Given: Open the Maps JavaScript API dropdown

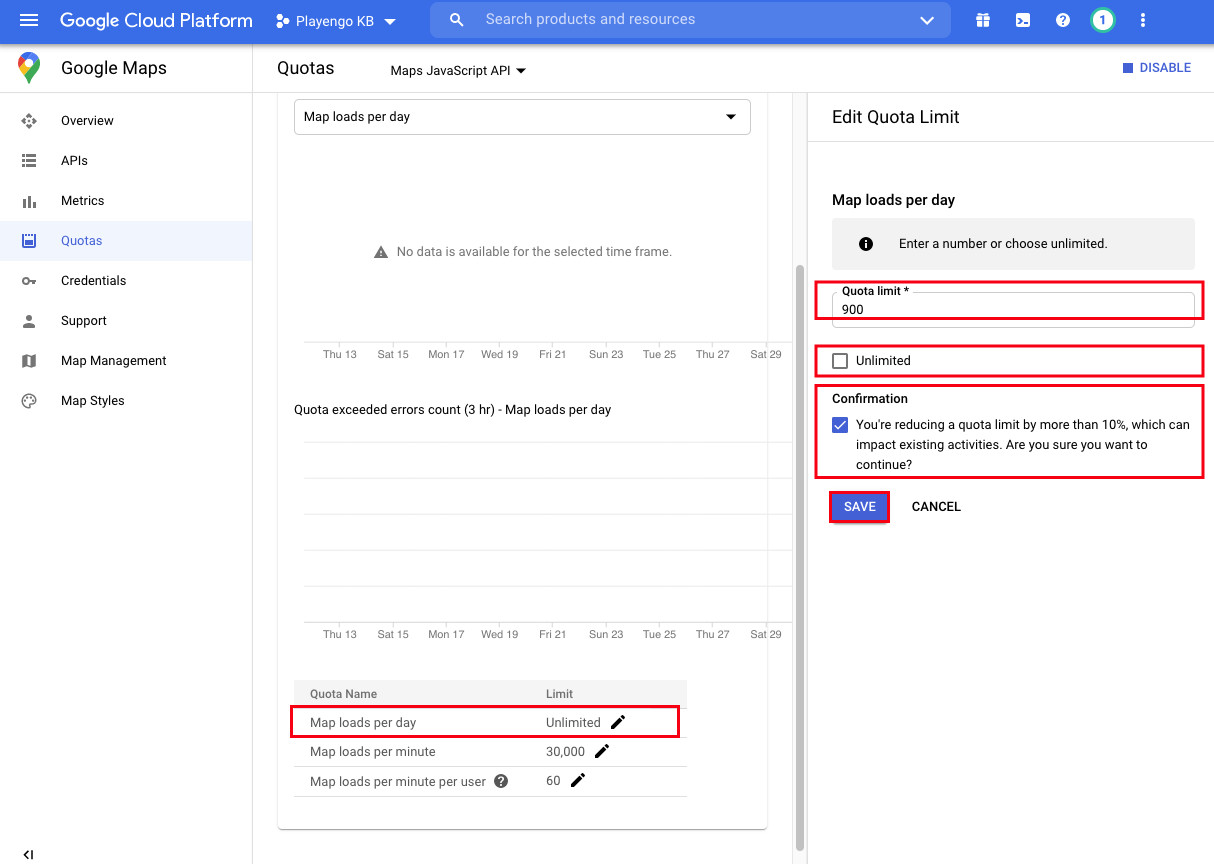Looking at the screenshot, I should coord(458,71).
